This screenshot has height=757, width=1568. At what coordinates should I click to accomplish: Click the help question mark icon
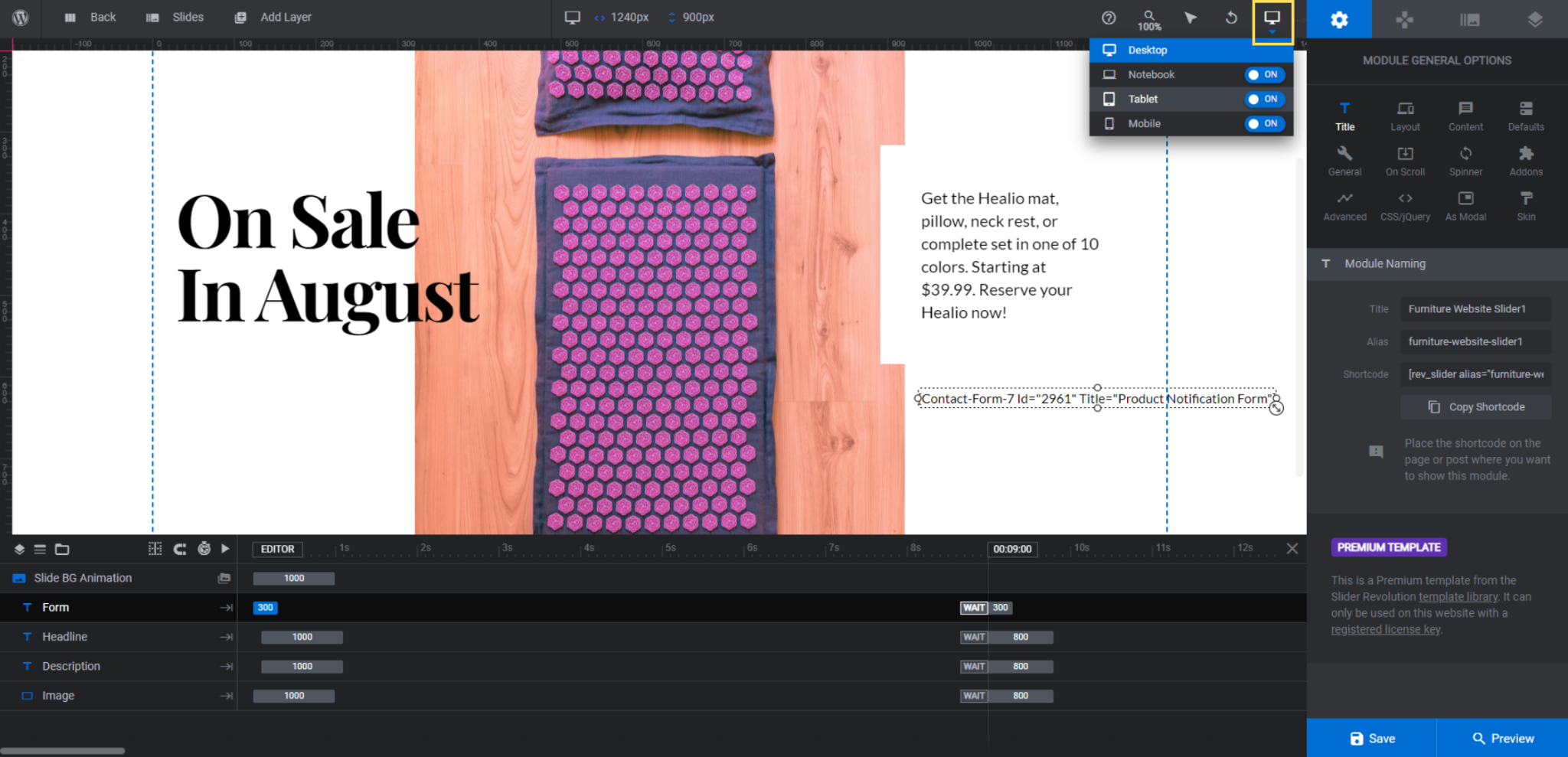tap(1109, 18)
